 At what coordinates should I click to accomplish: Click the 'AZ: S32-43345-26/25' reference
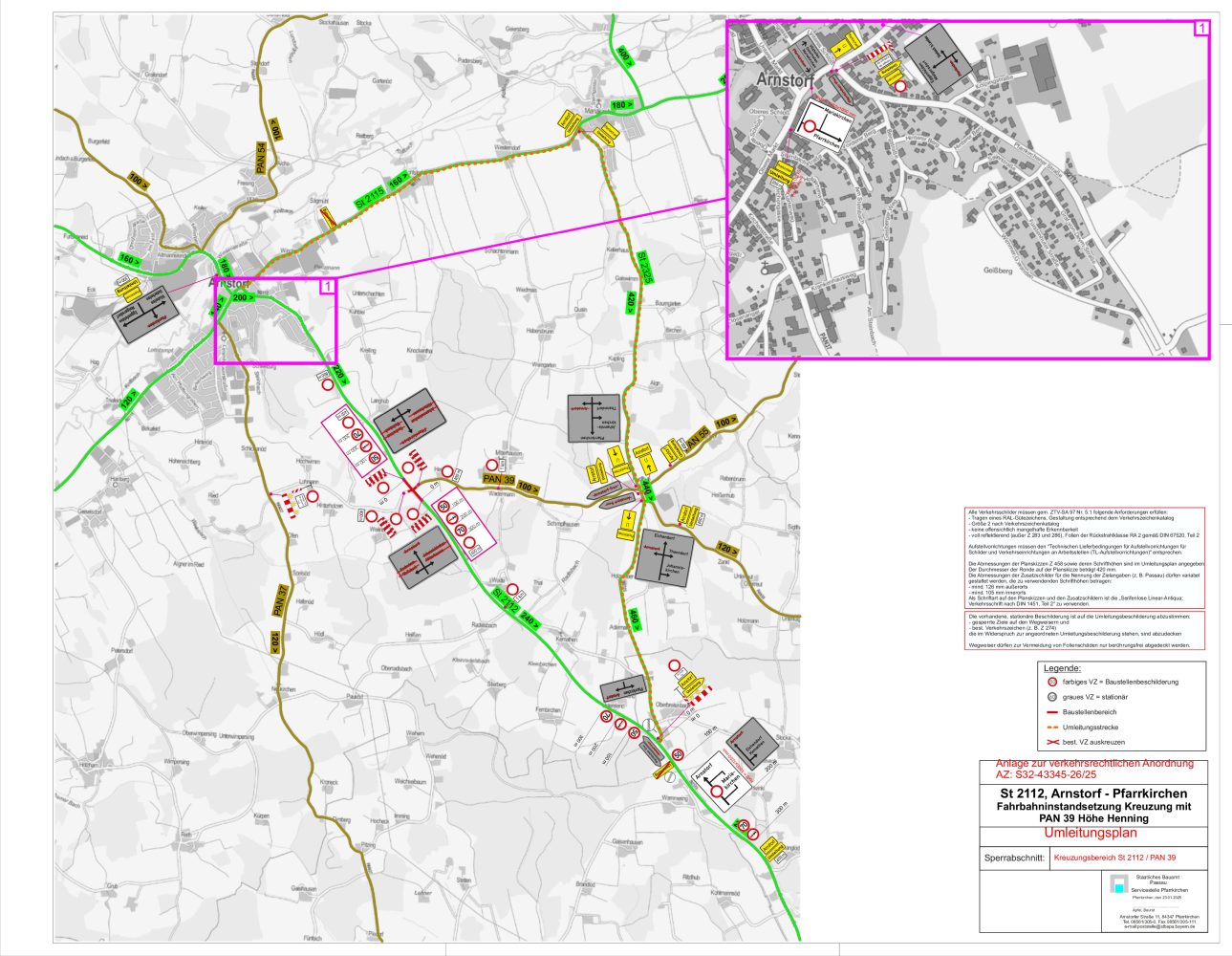pyautogui.click(x=1047, y=774)
